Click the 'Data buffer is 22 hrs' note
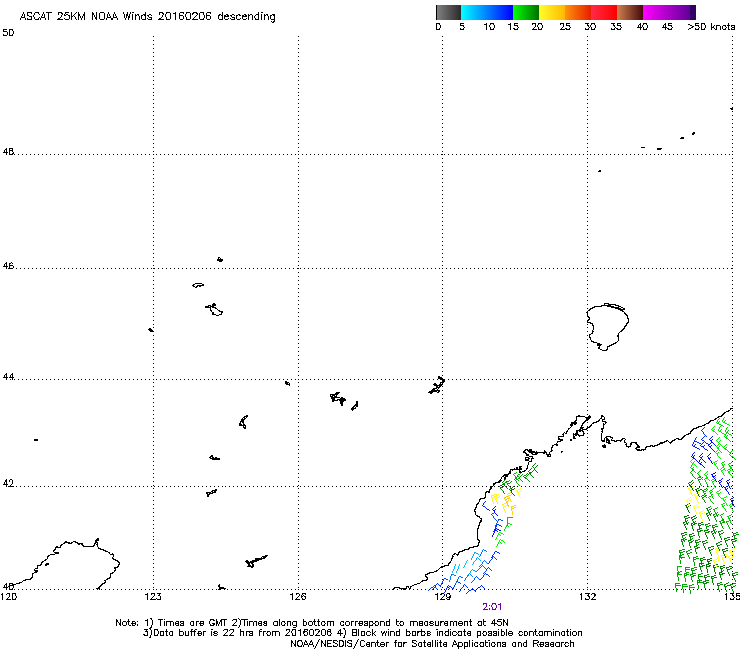740x650 pixels. point(362,633)
